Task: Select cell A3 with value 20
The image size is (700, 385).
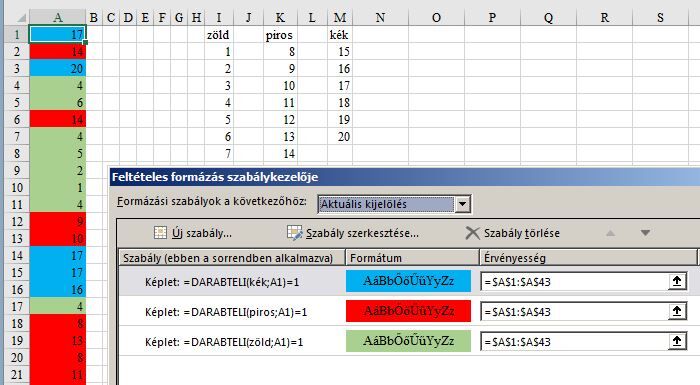Action: coord(58,68)
